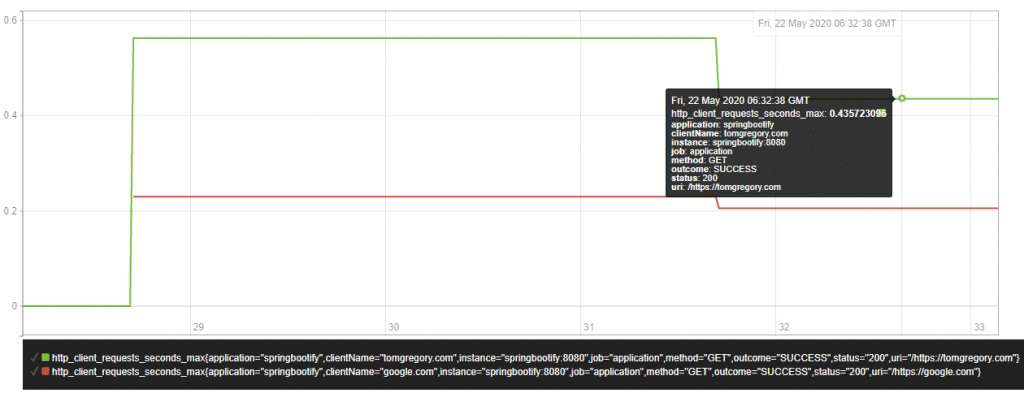This screenshot has width=1024, height=393.
Task: Click the tooltip value 0.435723096
Action: tap(857, 113)
